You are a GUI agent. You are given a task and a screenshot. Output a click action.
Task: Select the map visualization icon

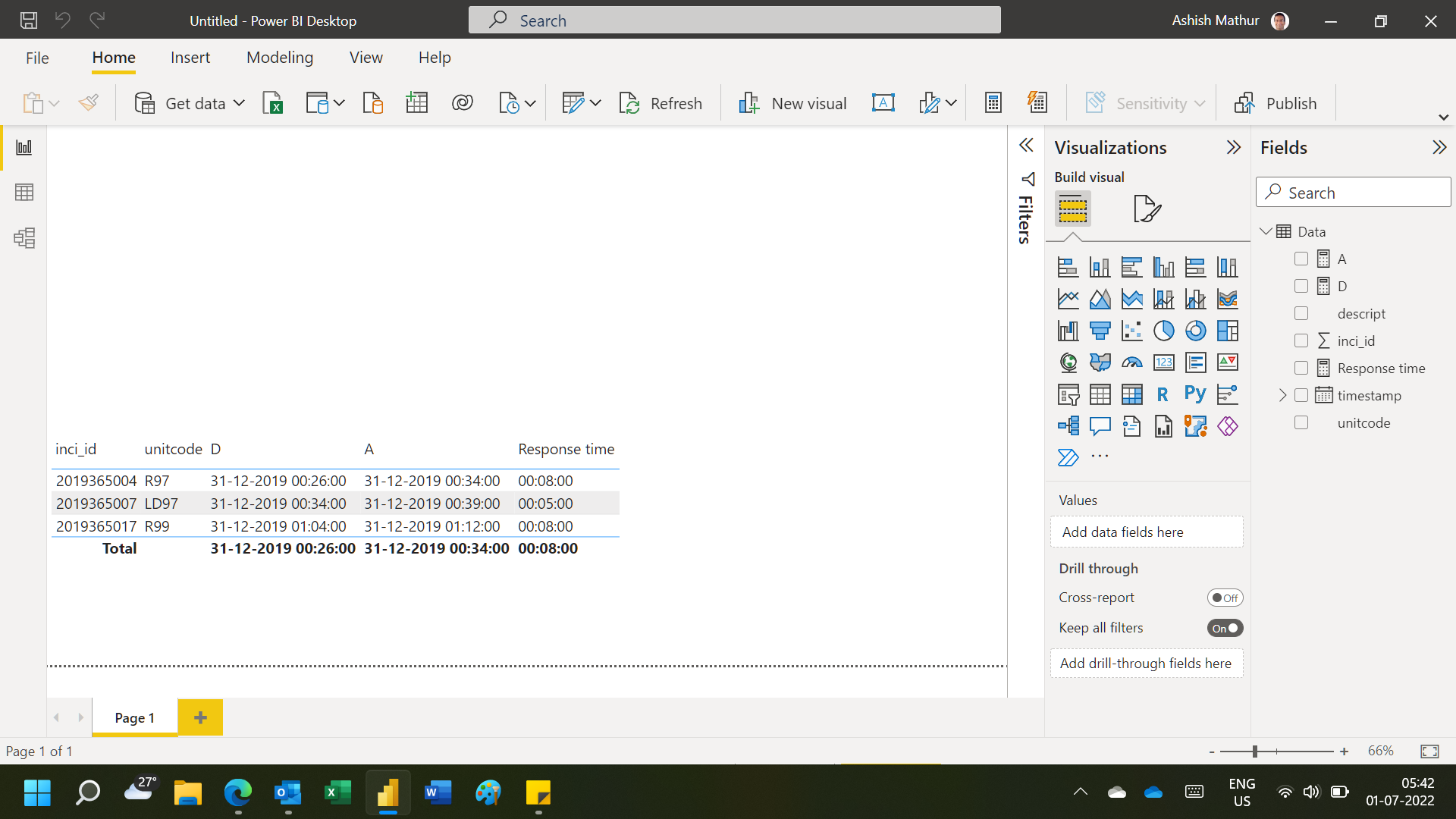click(x=1068, y=362)
